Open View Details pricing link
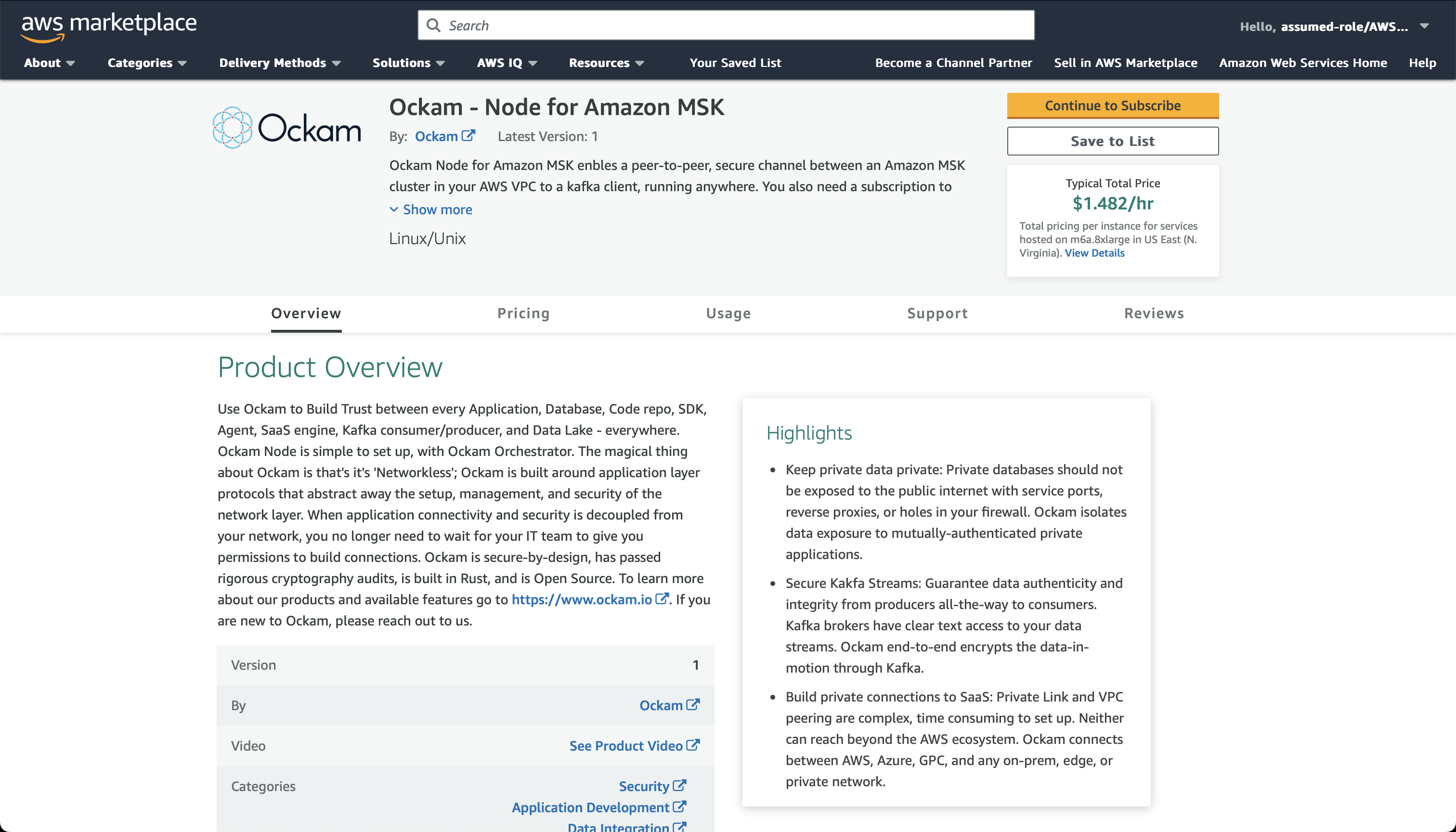This screenshot has height=832, width=1456. click(1094, 253)
